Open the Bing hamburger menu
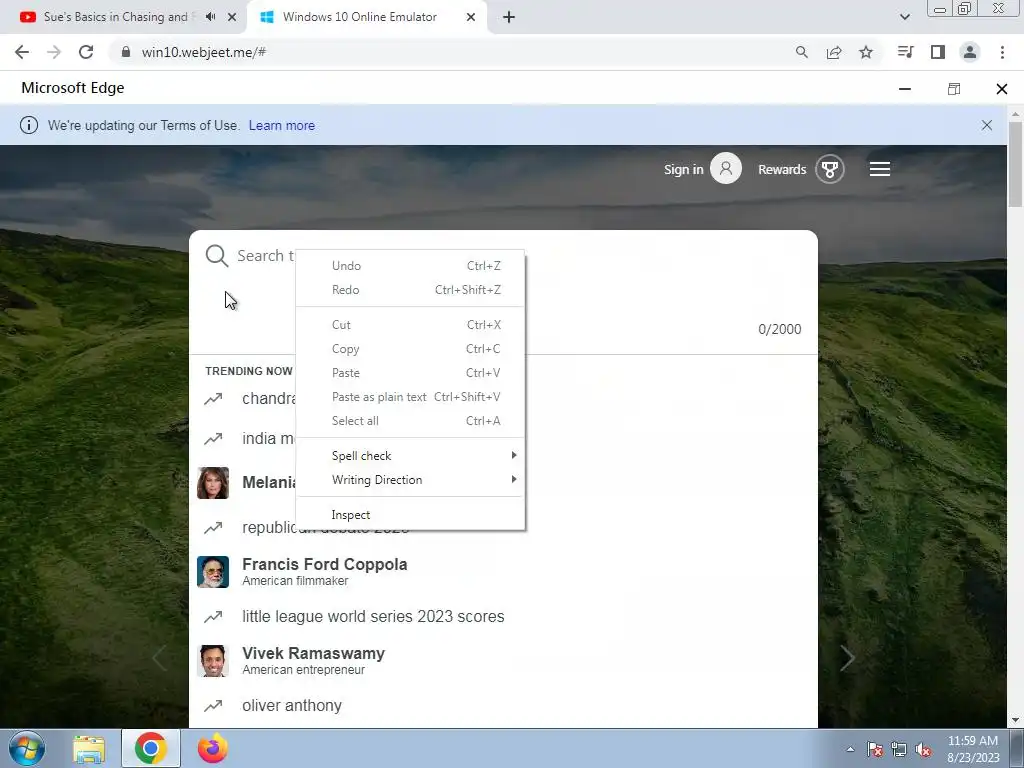 880,170
